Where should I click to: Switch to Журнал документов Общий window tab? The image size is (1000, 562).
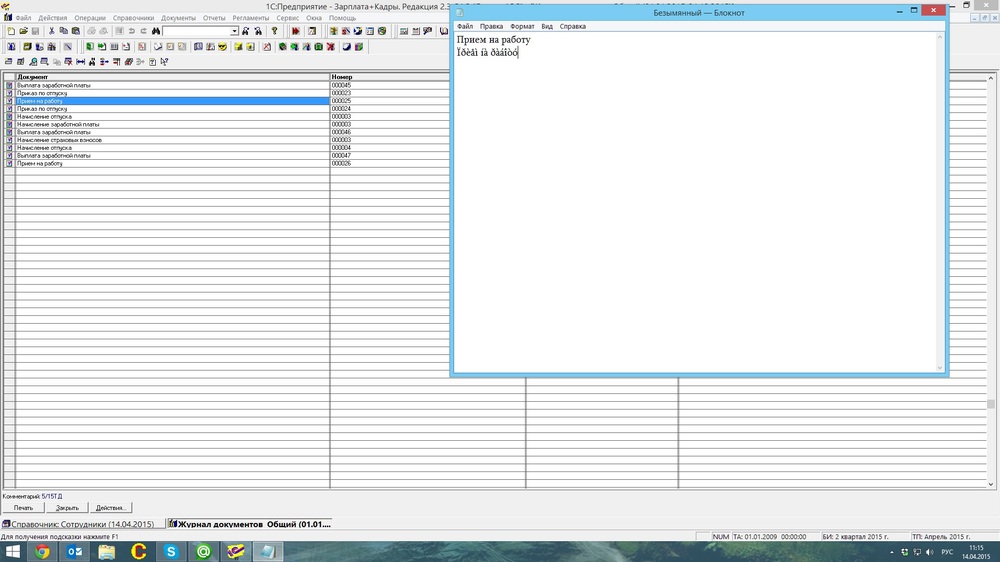point(250,524)
